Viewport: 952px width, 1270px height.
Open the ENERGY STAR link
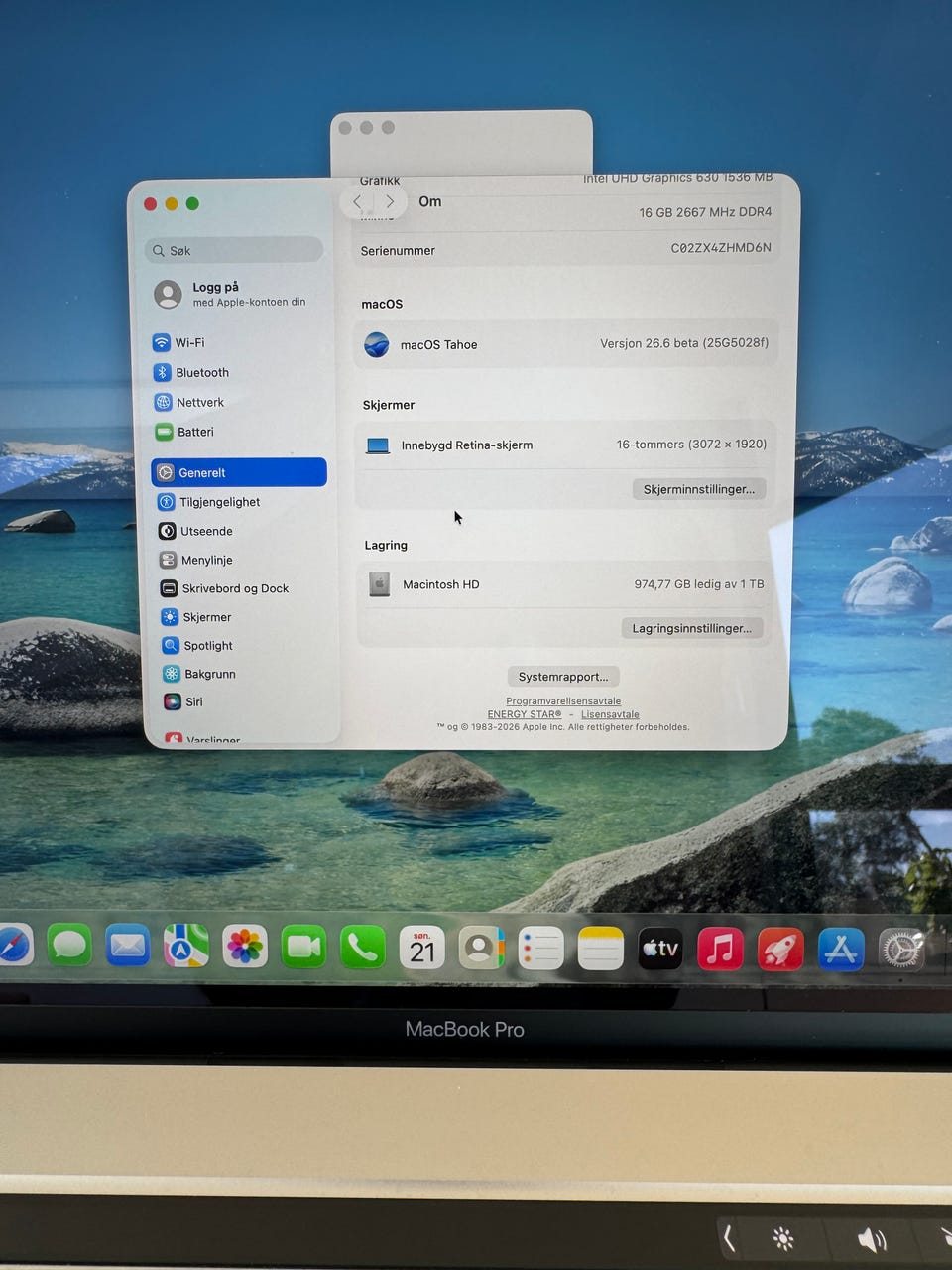pyautogui.click(x=525, y=714)
